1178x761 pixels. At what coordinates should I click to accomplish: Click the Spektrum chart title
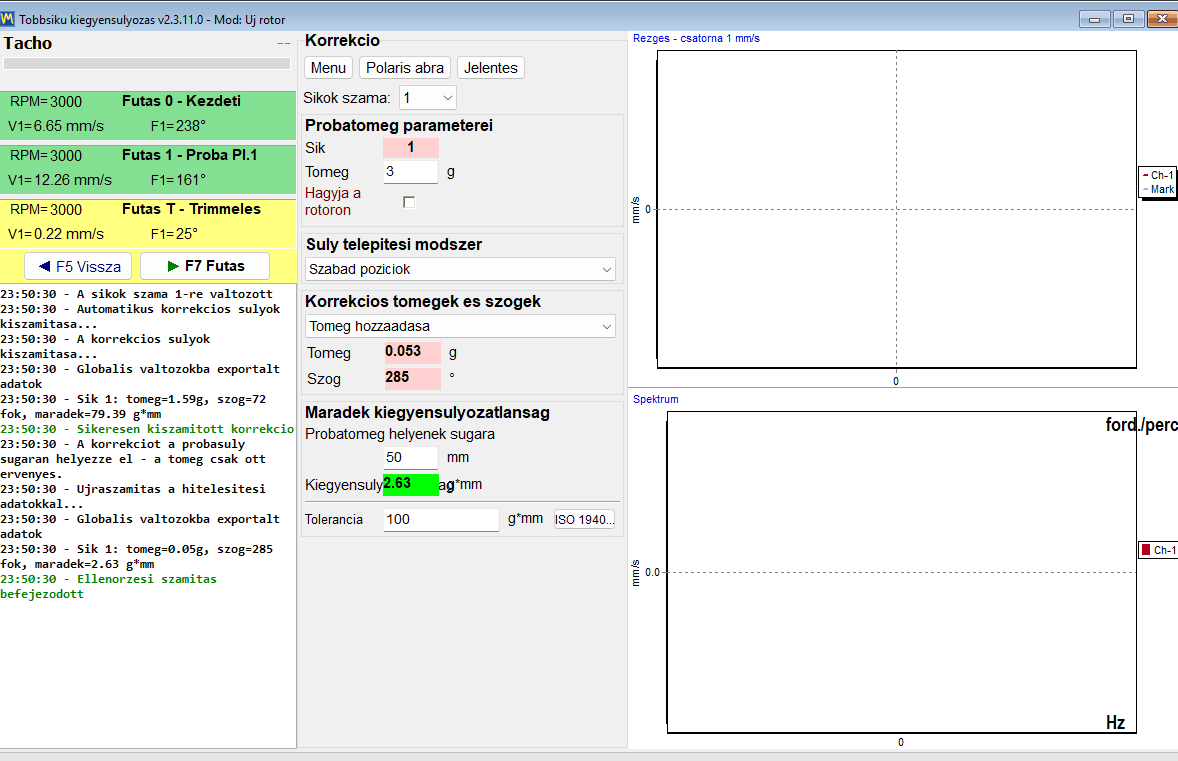655,399
